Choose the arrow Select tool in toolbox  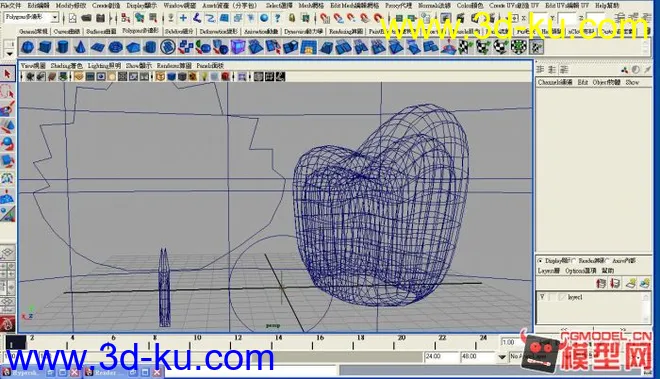(7, 74)
